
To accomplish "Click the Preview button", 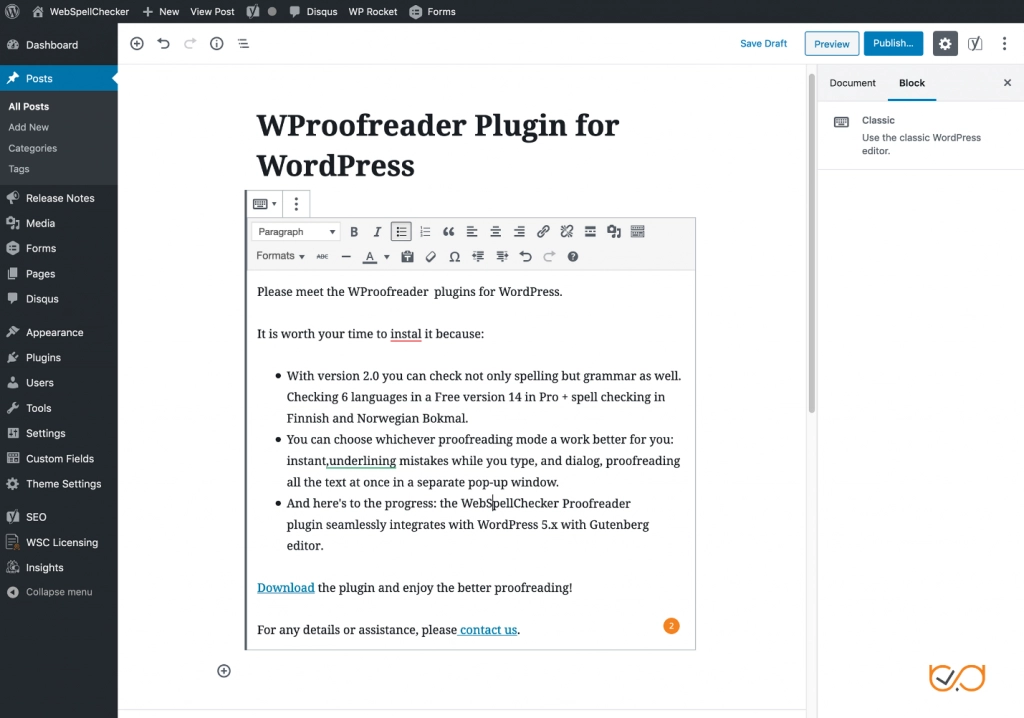I will pyautogui.click(x=831, y=44).
